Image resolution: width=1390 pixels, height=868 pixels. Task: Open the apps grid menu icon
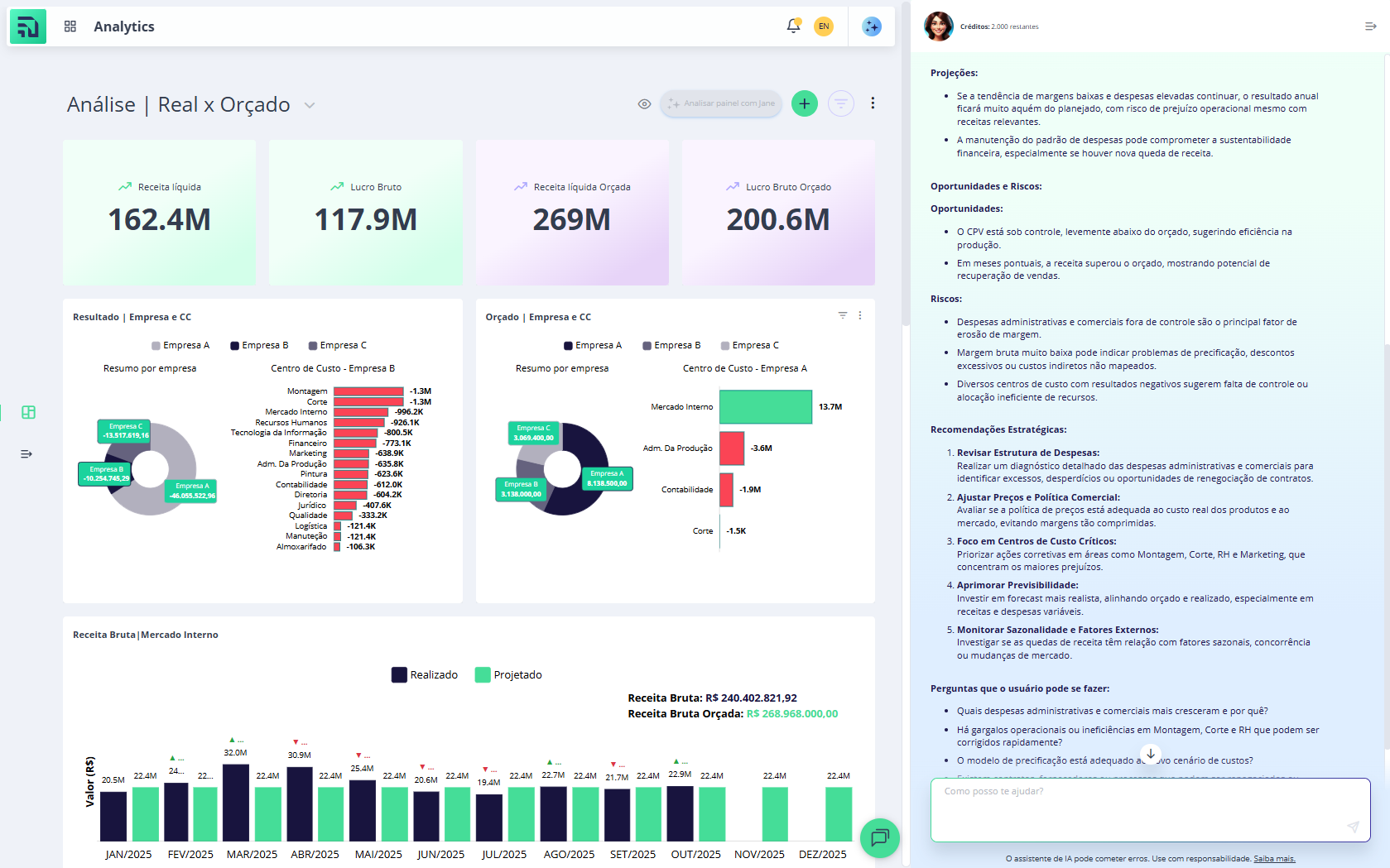[x=70, y=26]
